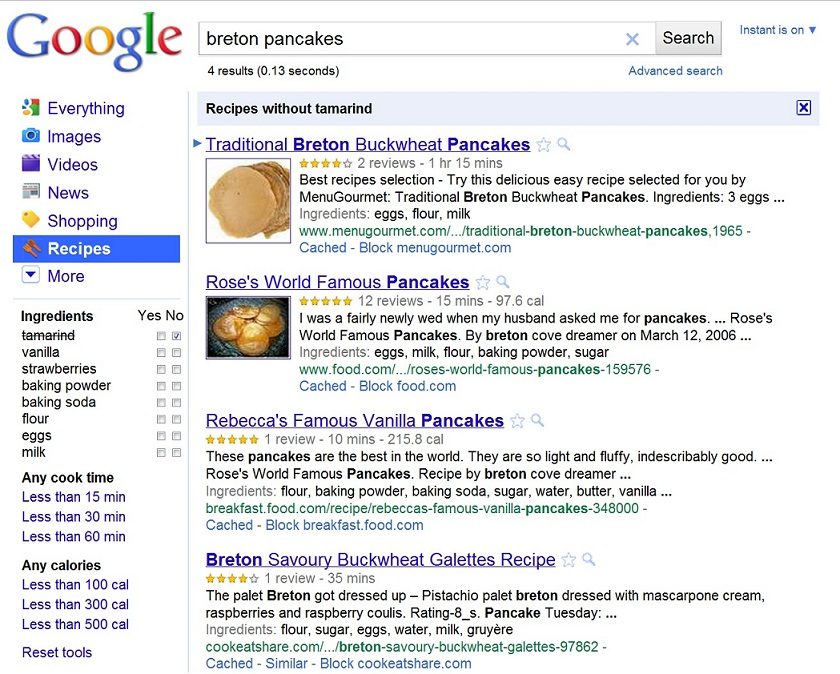The image size is (840, 674).
Task: Select the News category in sidebar
Action: (x=67, y=193)
